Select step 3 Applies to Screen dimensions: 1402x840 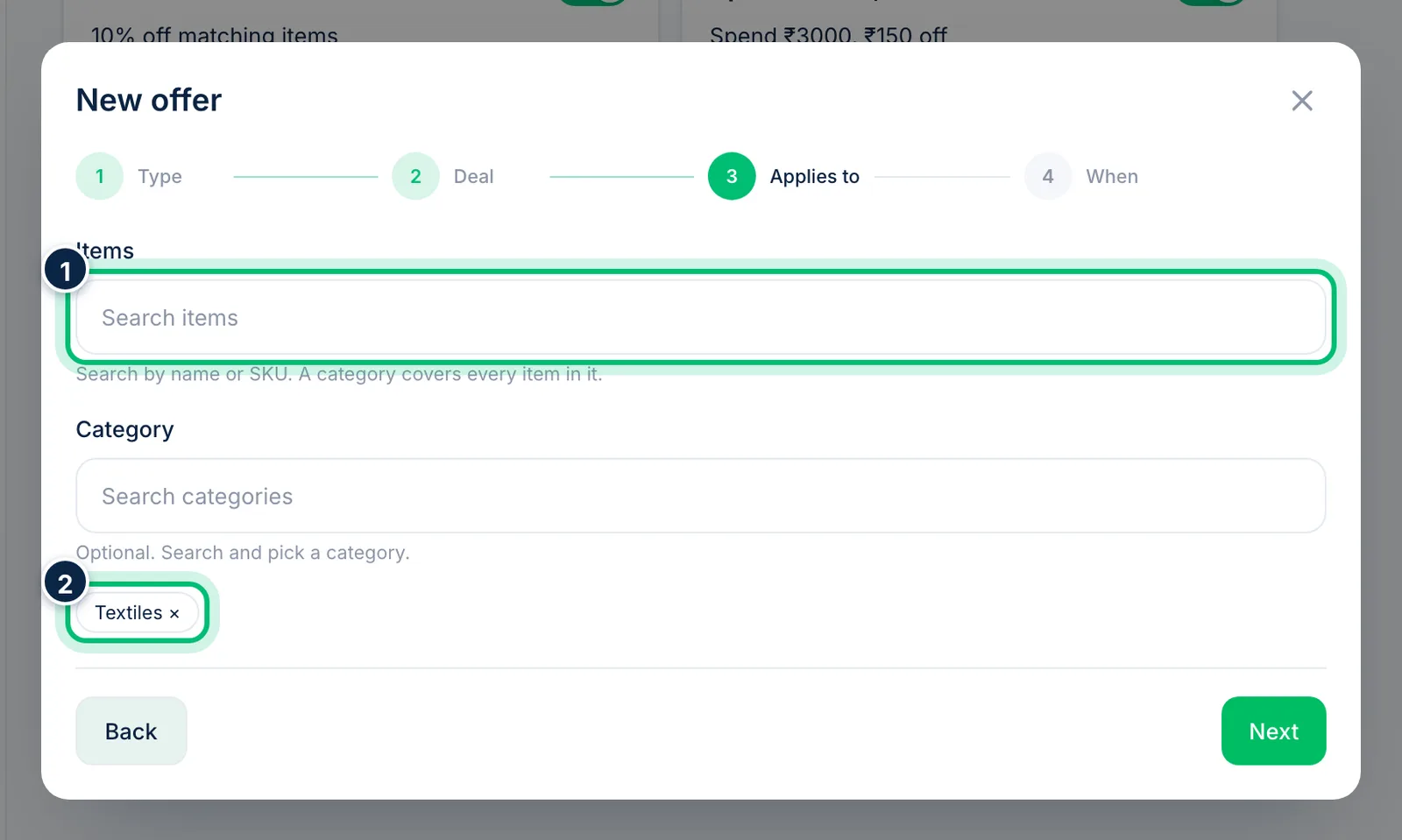(784, 176)
